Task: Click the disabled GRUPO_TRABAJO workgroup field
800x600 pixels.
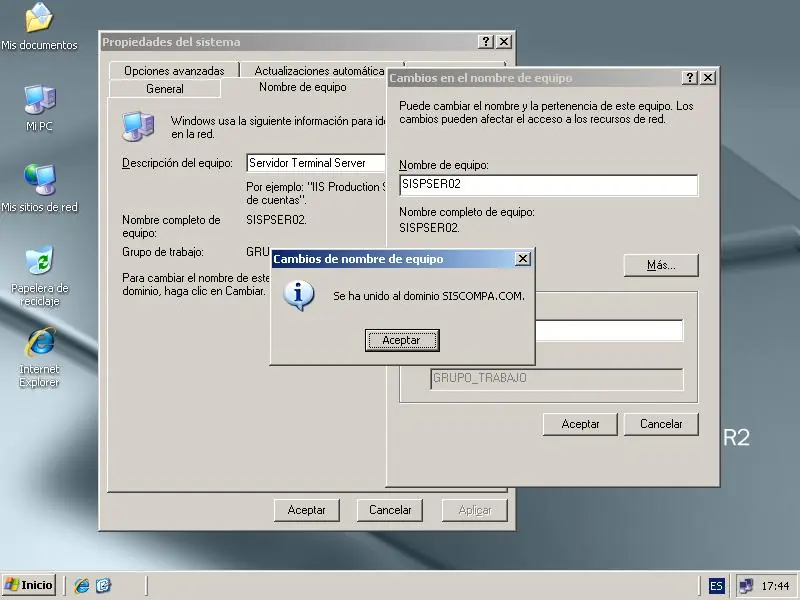Action: pyautogui.click(x=557, y=379)
